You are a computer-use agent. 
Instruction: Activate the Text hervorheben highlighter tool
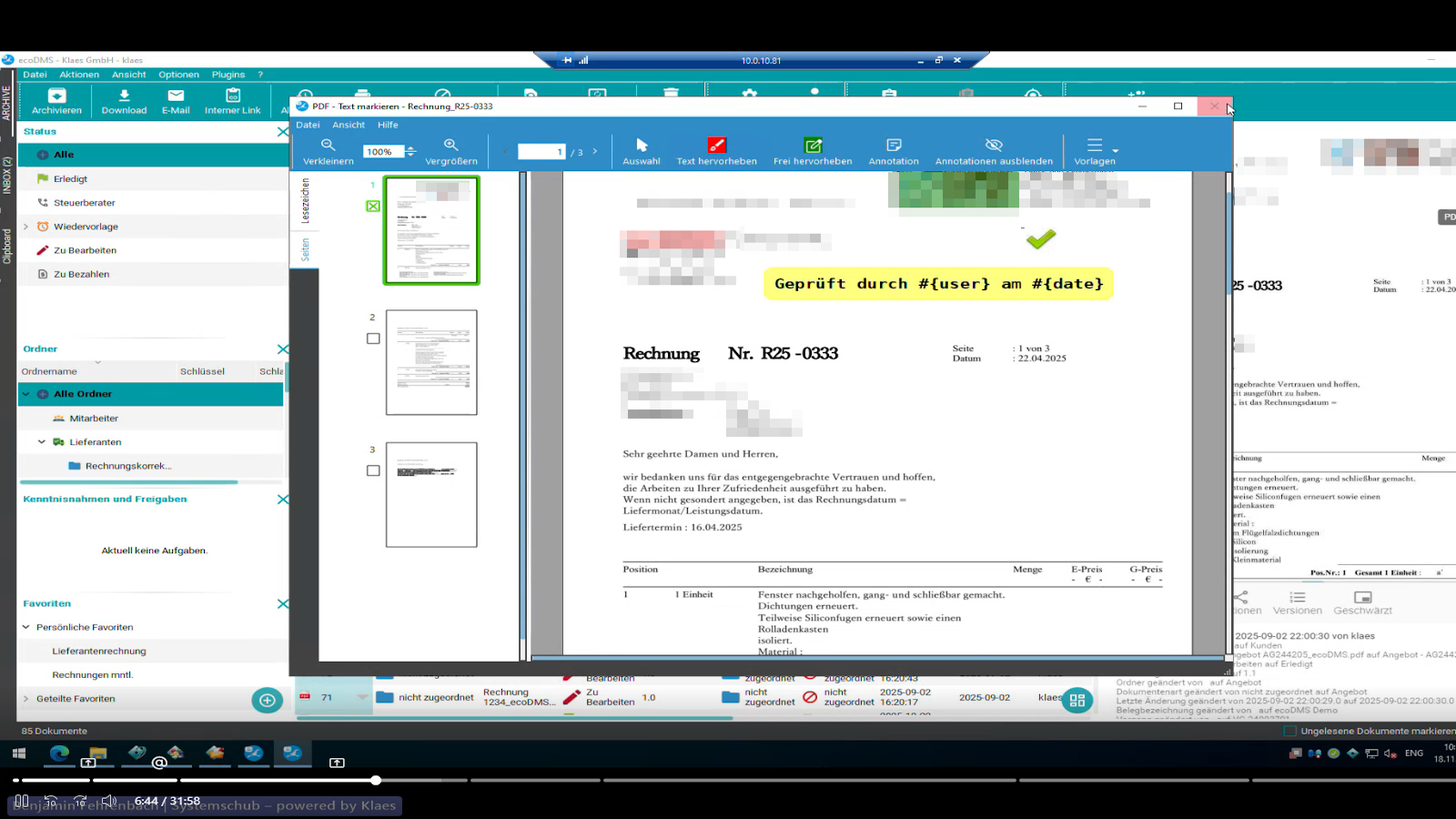tap(716, 146)
